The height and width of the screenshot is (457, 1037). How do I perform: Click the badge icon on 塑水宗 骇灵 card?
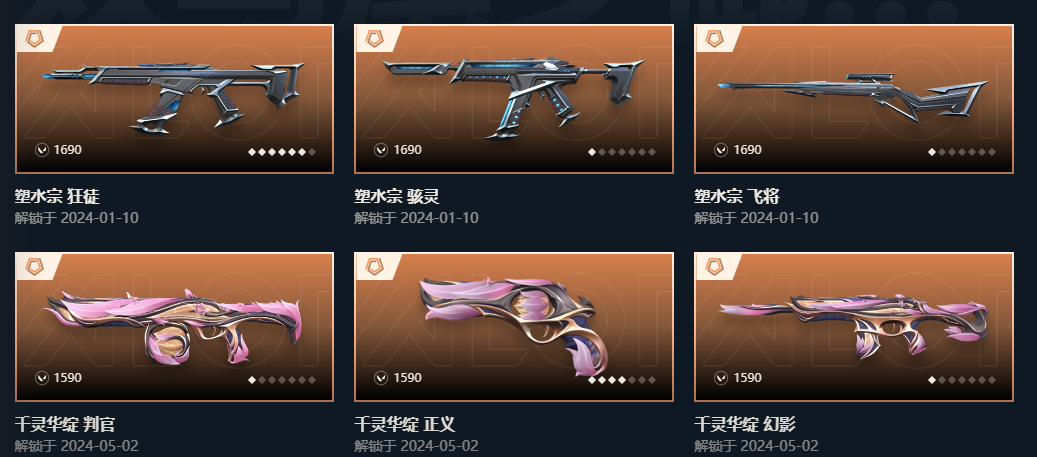[374, 38]
